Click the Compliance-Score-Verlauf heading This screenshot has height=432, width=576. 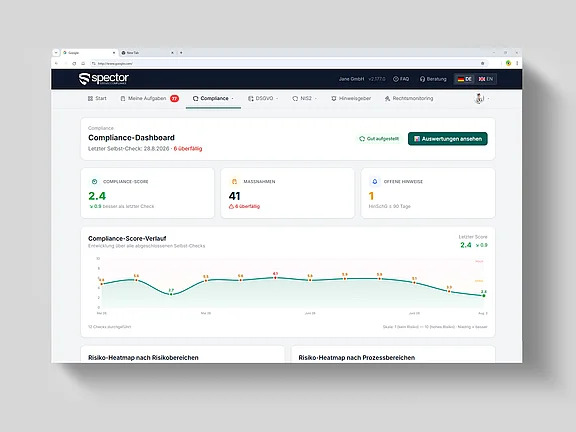pos(127,238)
